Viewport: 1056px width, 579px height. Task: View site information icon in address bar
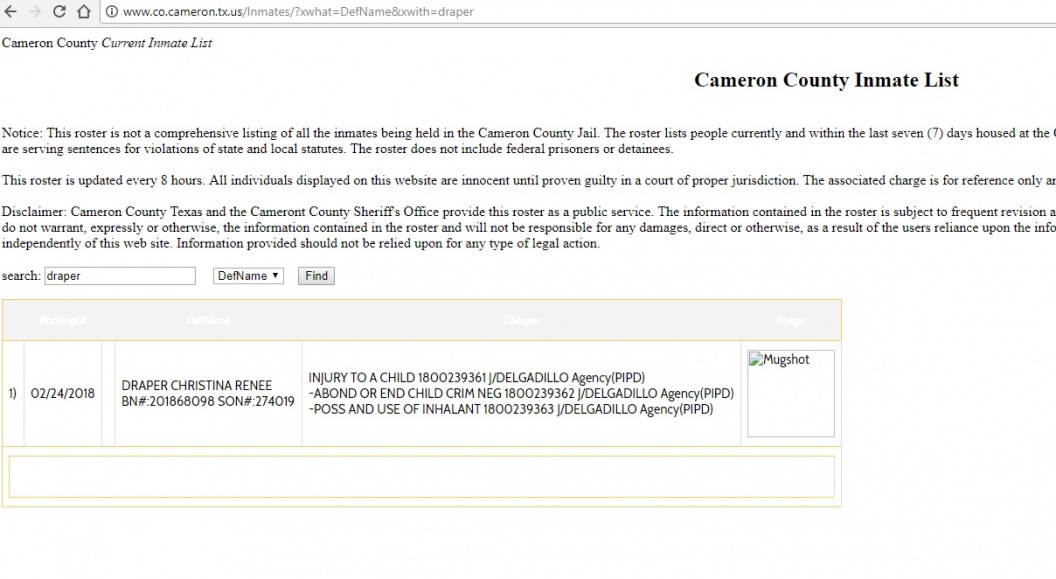click(x=112, y=11)
